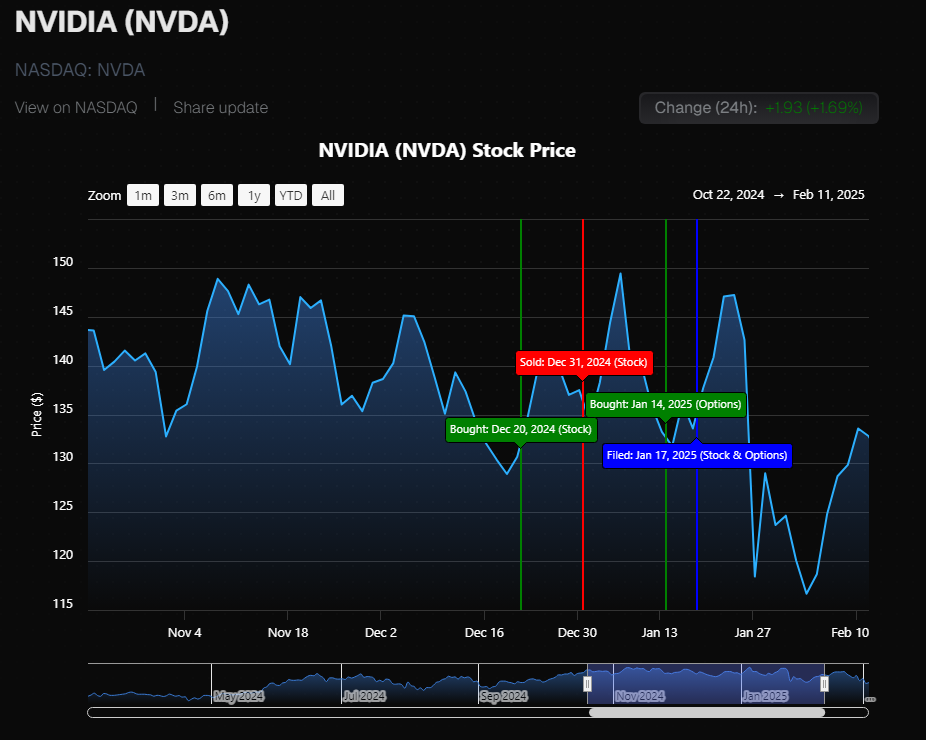Select the 3m zoom range
The height and width of the screenshot is (740, 926).
[180, 195]
